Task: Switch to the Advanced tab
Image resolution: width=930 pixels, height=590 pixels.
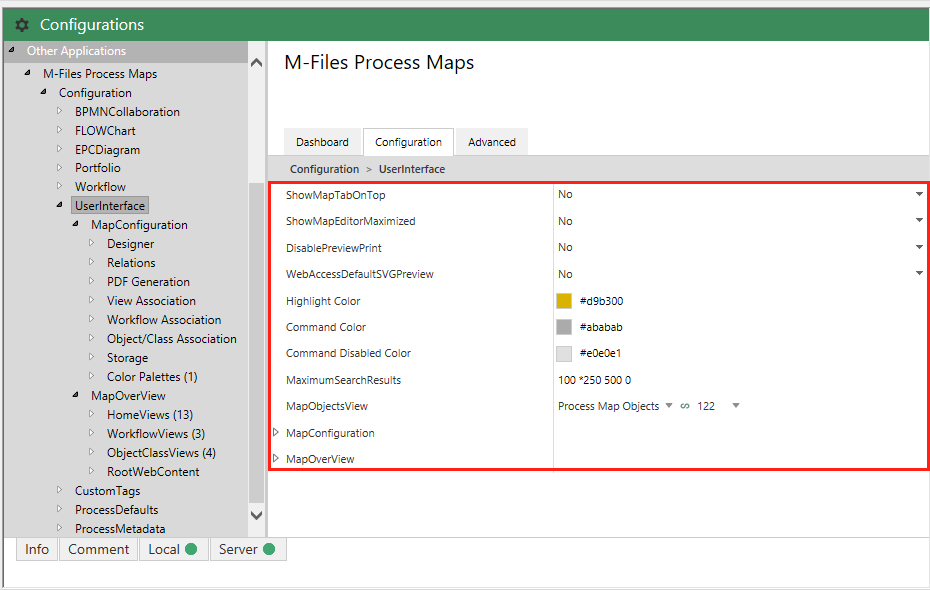Action: (x=492, y=142)
